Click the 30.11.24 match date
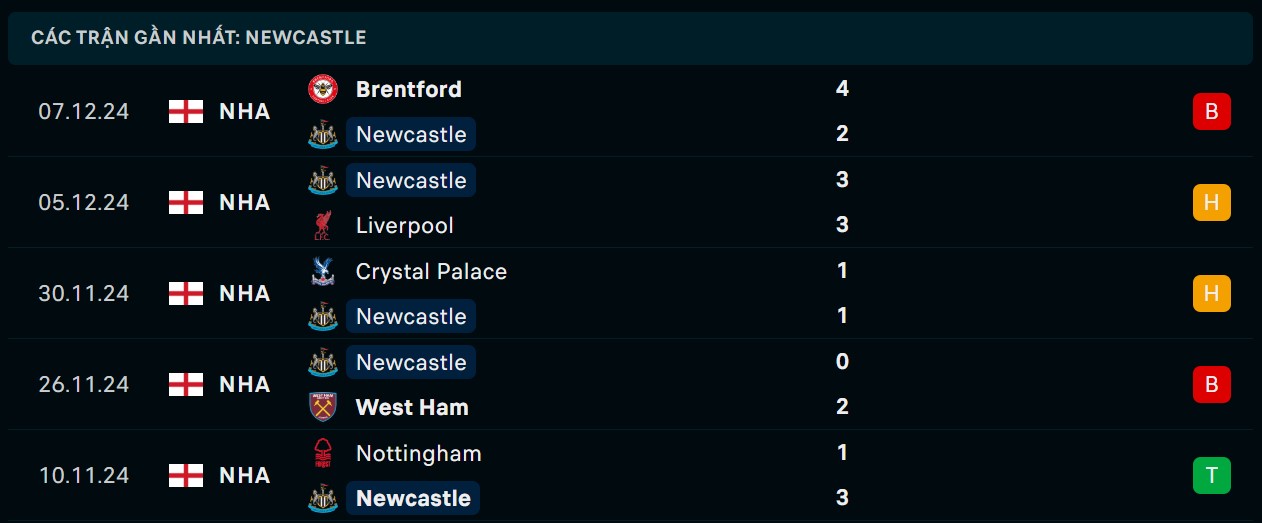The height and width of the screenshot is (523, 1262). (84, 294)
